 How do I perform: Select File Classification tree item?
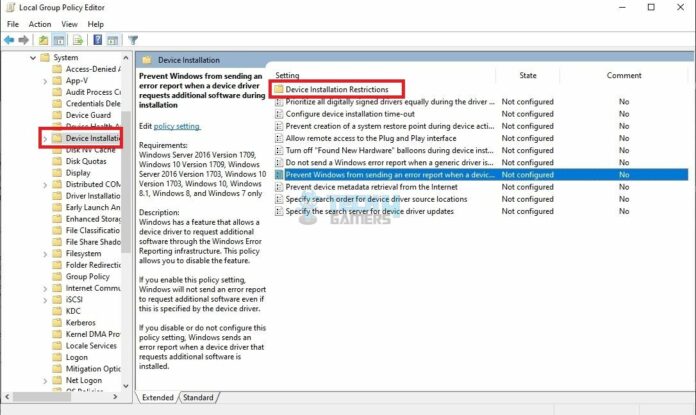93,231
